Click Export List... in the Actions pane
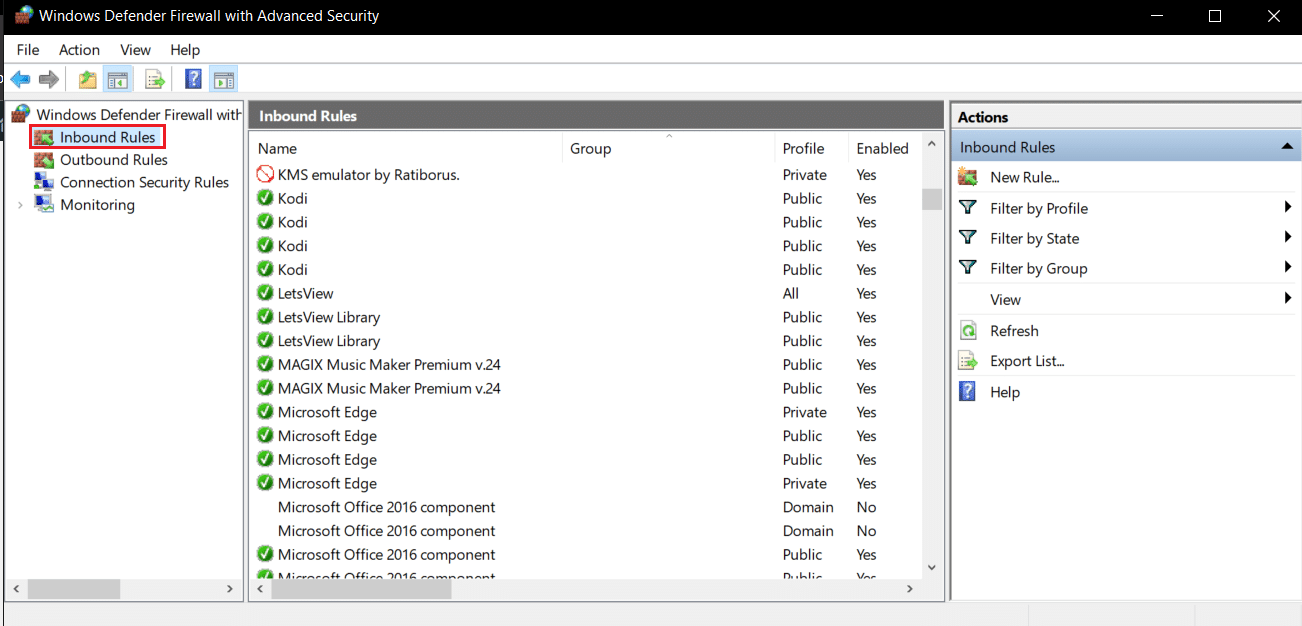Screen dimensions: 1302x626 click(x=1027, y=361)
